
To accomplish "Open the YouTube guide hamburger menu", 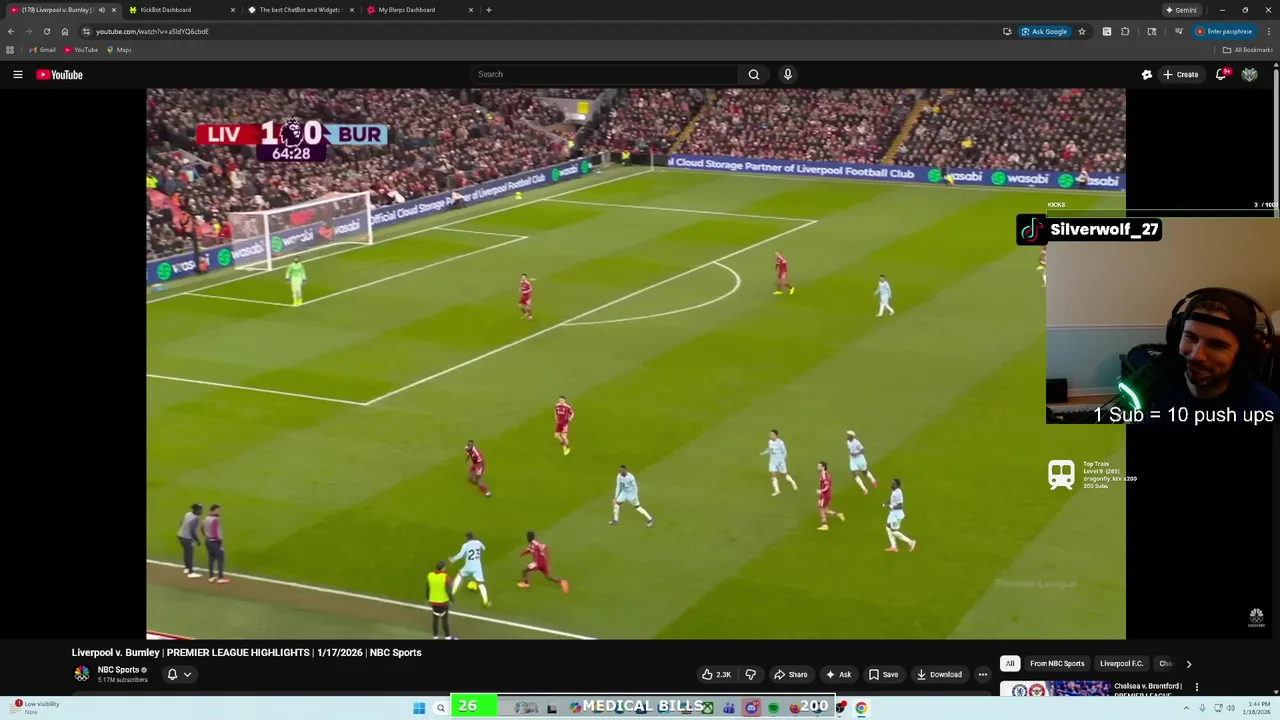I will 18,74.
